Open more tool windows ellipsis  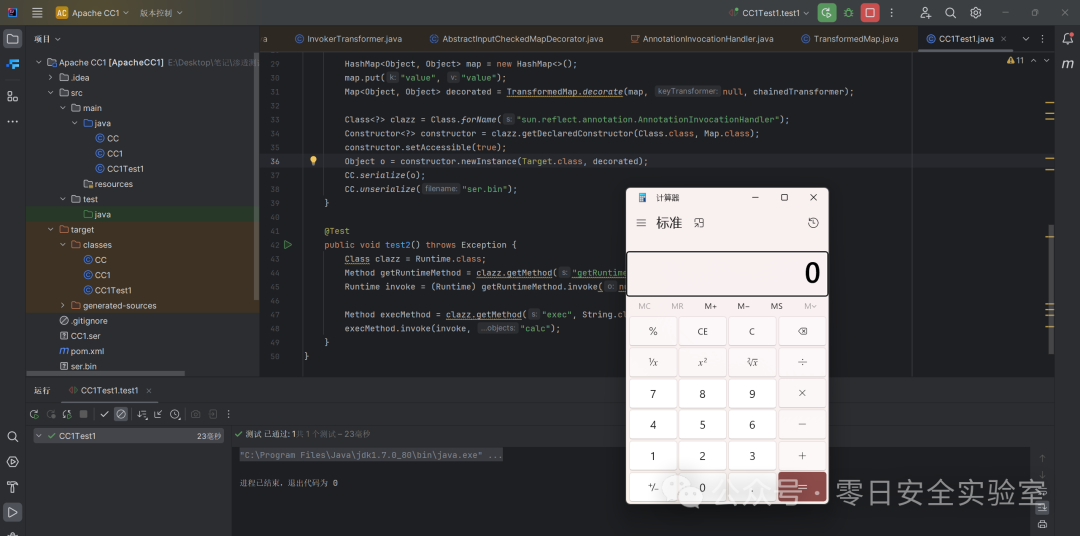(12, 122)
